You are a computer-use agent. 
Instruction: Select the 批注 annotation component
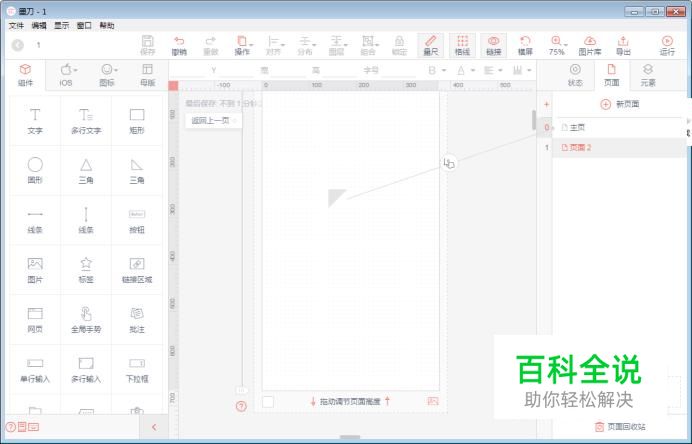tap(137, 320)
